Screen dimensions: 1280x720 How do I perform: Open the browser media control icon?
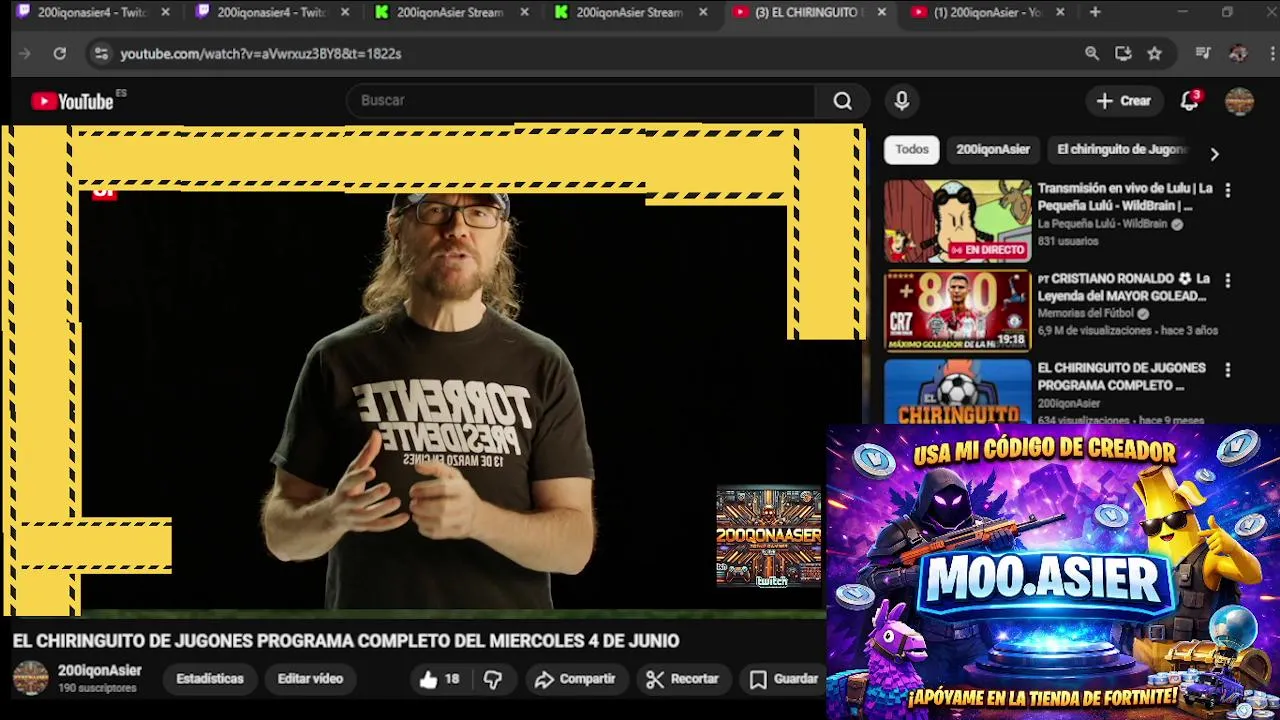(x=1203, y=54)
